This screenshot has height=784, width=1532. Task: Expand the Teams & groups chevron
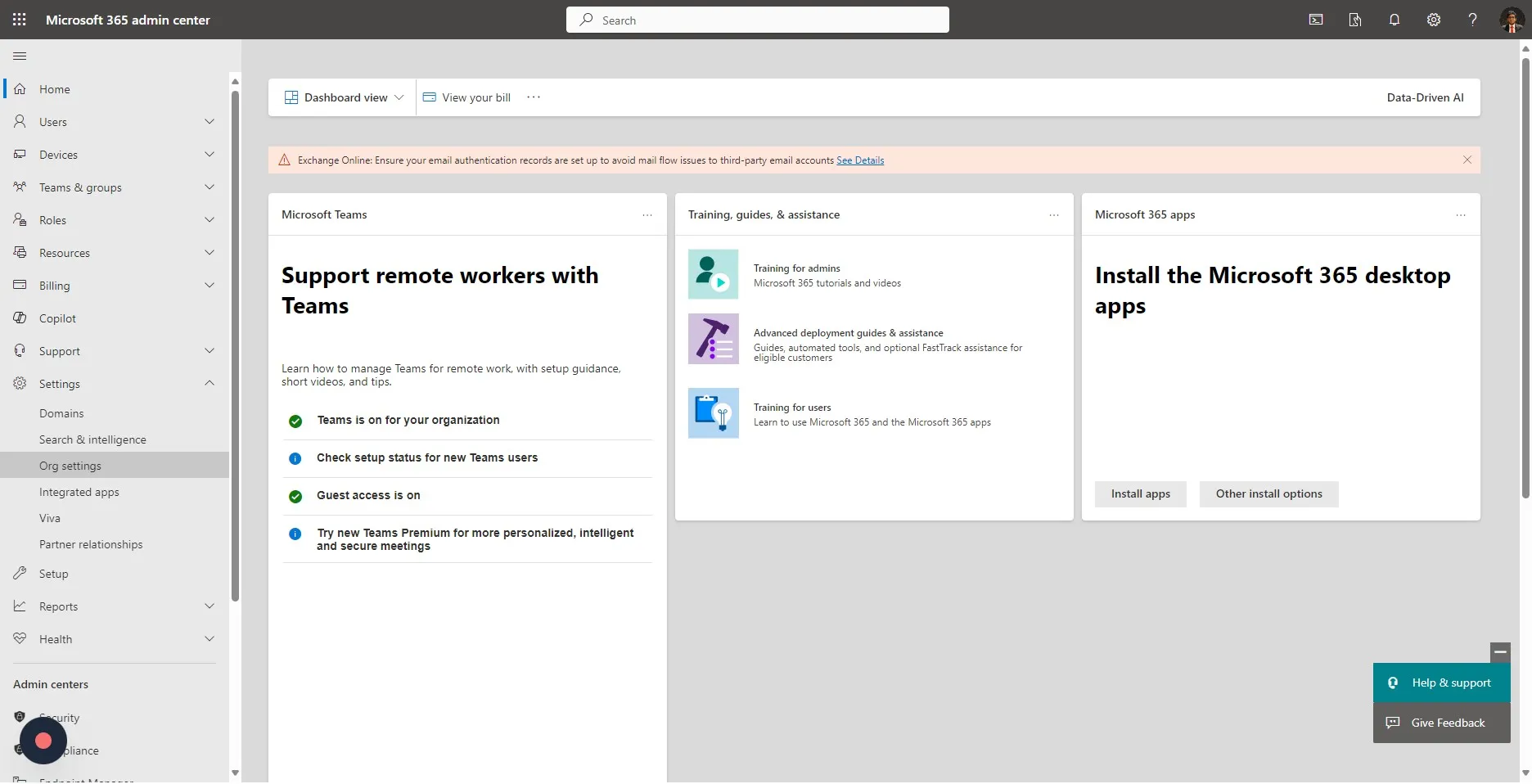(x=210, y=187)
